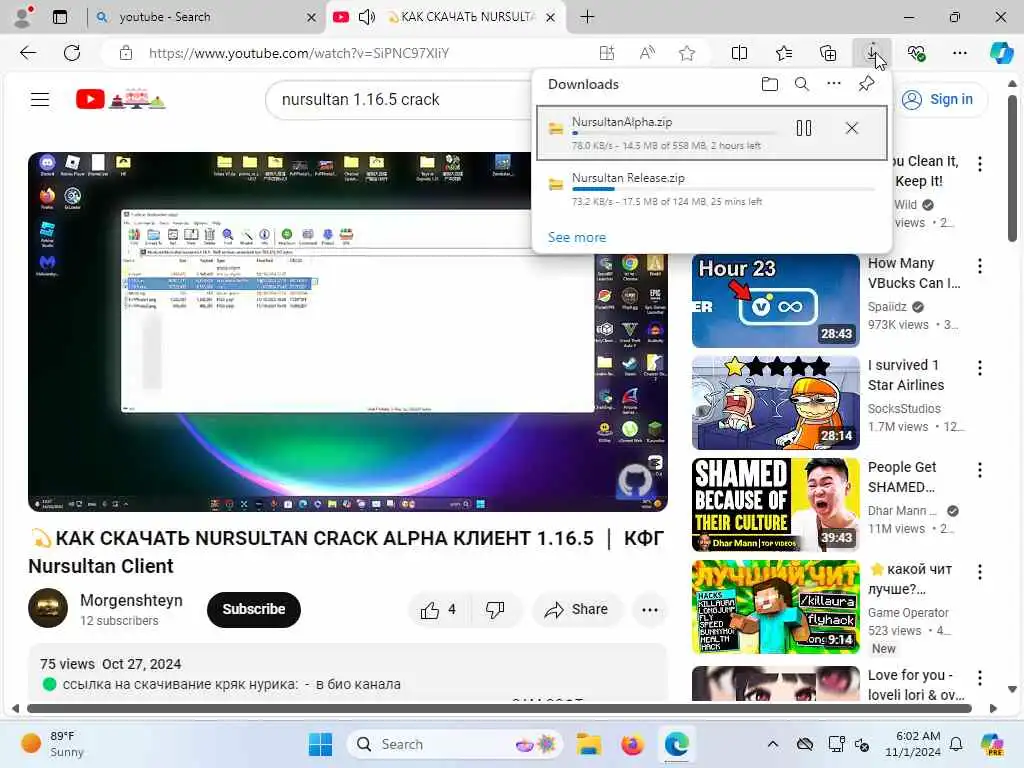Screen dimensions: 1024x768
Task: Pause the NursultanAlpha.zip download
Action: coord(804,128)
